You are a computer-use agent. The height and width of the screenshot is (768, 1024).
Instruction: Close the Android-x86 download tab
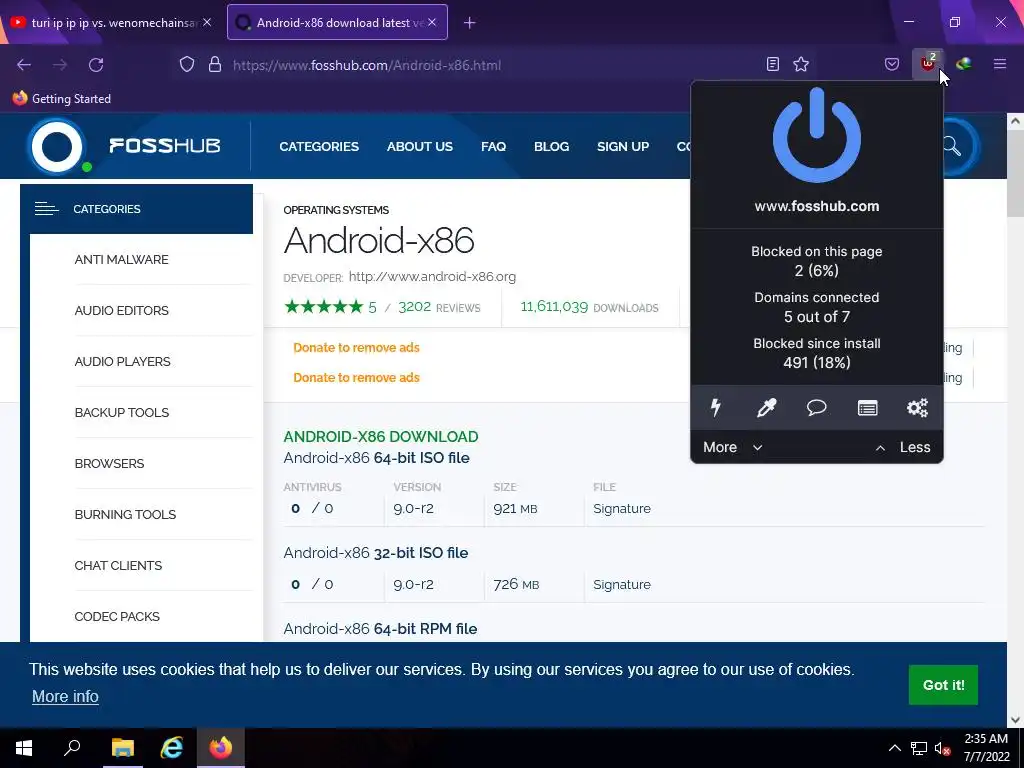[432, 22]
